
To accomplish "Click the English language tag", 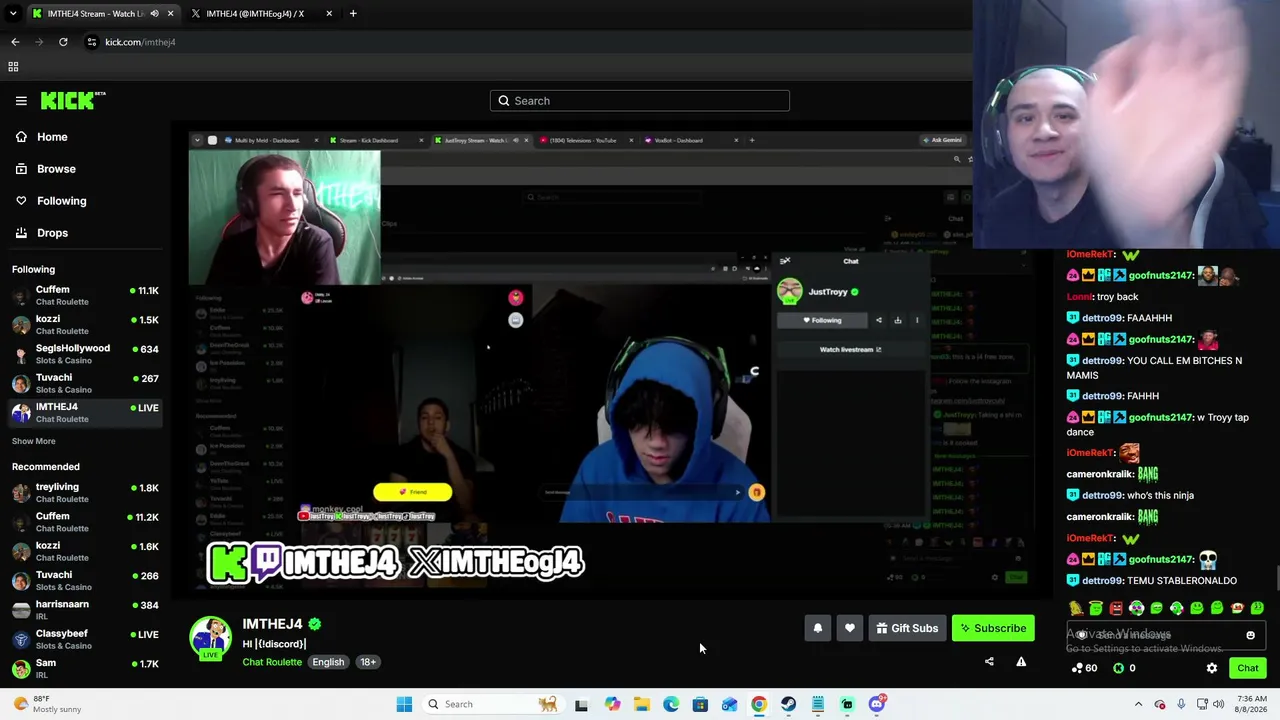I will point(328,662).
